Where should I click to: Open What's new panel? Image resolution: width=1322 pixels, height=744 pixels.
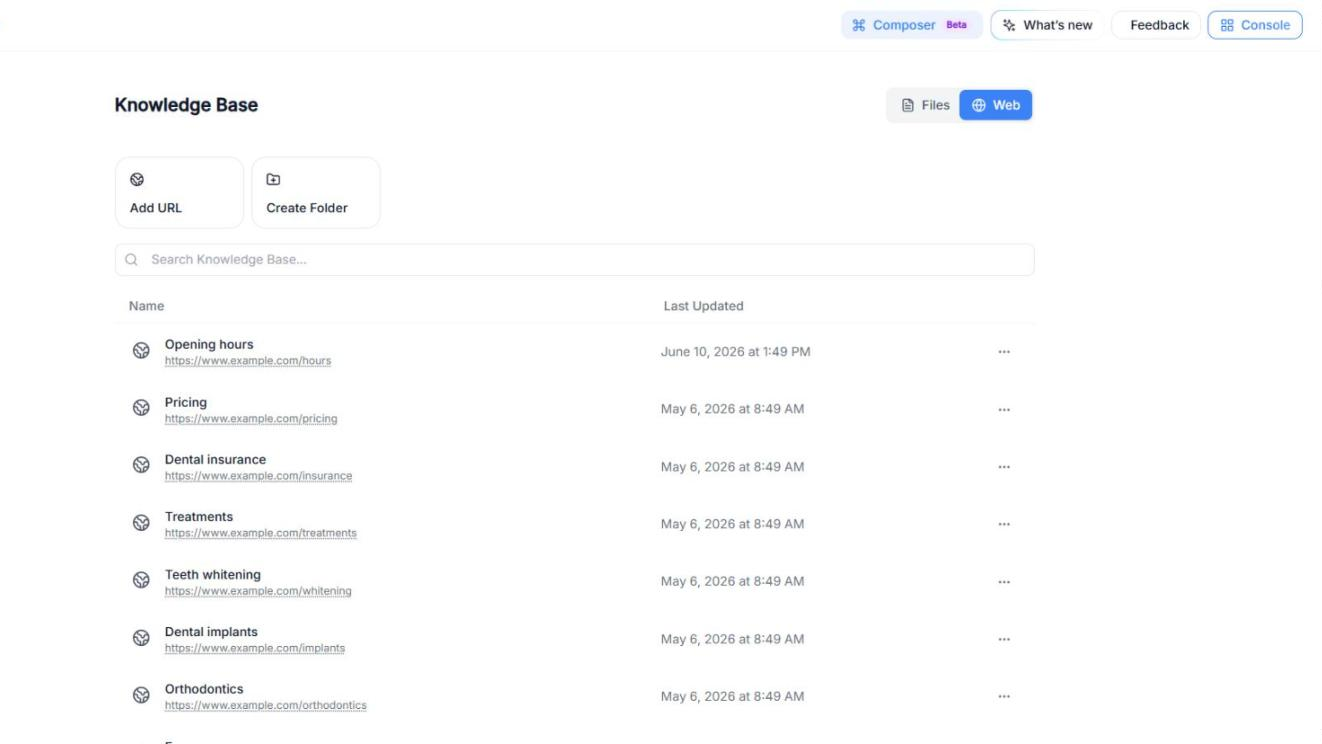[1047, 25]
